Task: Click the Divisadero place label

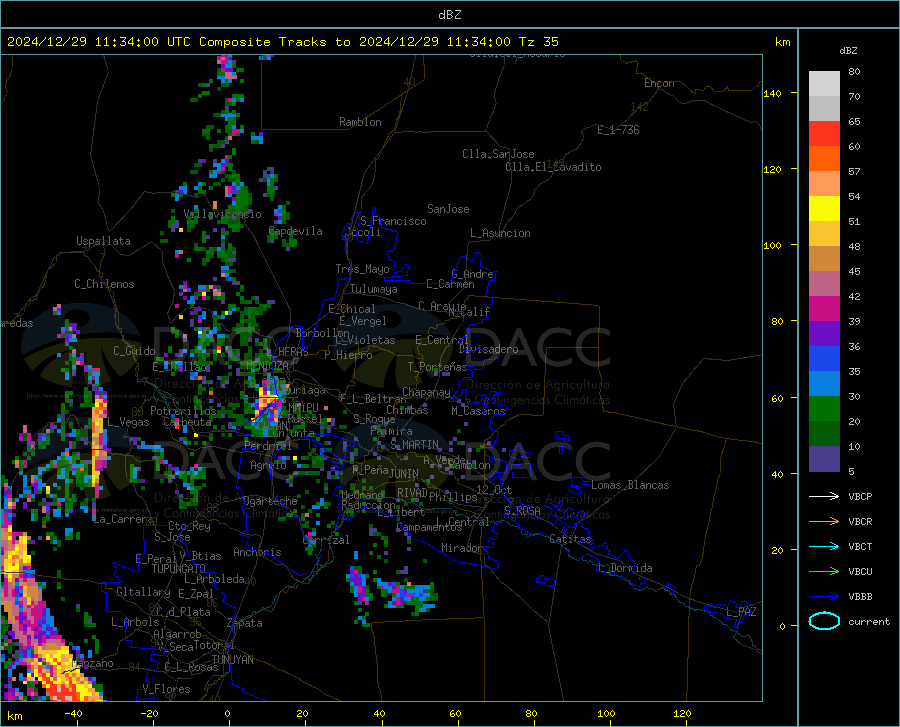Action: (488, 349)
